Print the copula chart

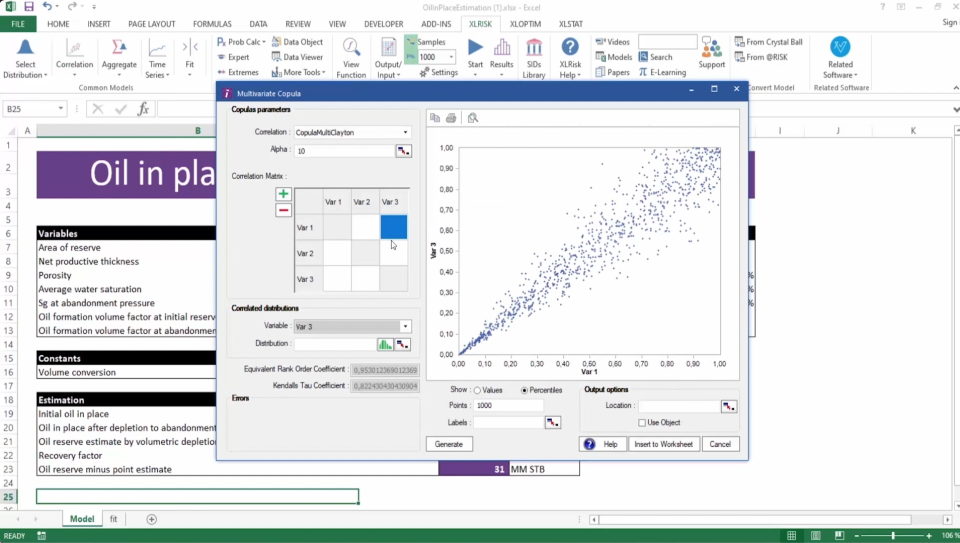point(451,118)
